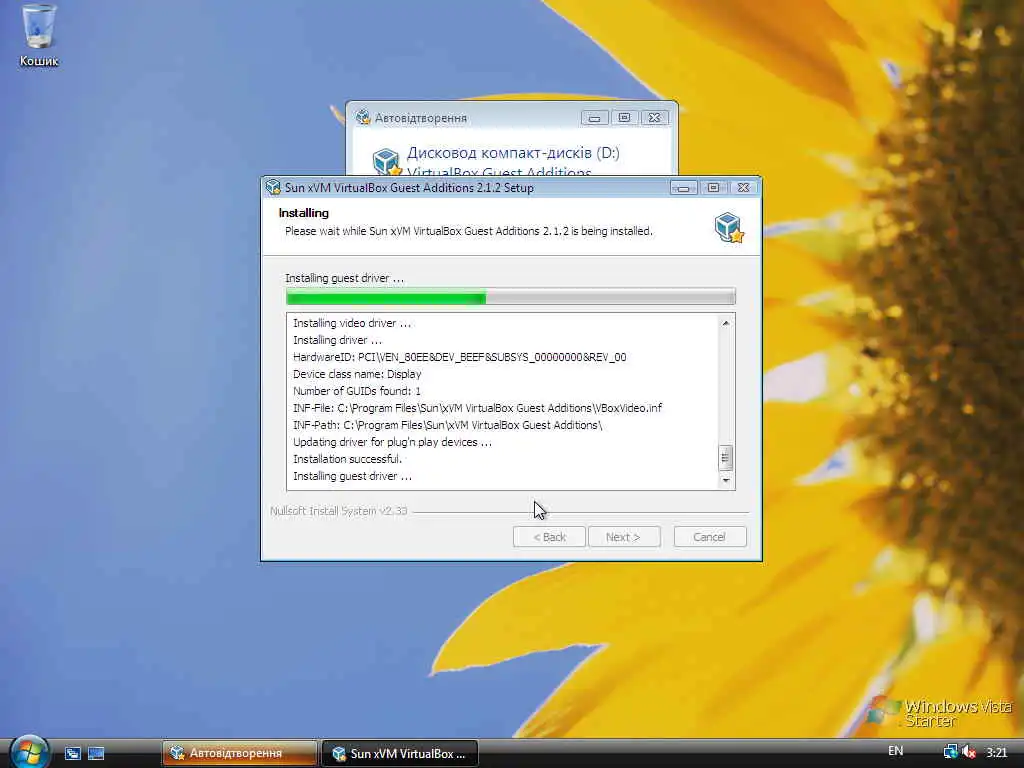Image resolution: width=1024 pixels, height=768 pixels.
Task: Click the AutoPlay window title icon
Action: point(362,118)
